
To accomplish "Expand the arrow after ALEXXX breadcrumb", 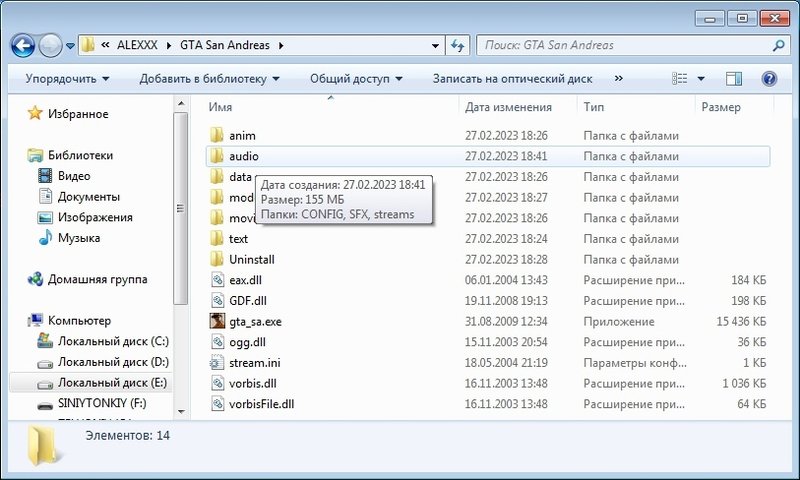I will point(169,45).
